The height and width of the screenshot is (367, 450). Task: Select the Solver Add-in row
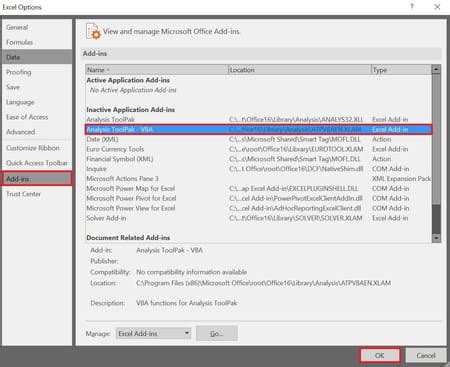(x=258, y=218)
